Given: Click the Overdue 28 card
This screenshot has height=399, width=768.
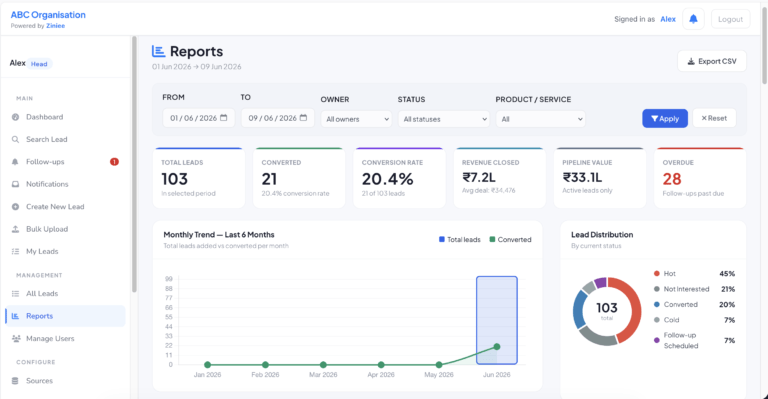Looking at the screenshot, I should tap(700, 178).
